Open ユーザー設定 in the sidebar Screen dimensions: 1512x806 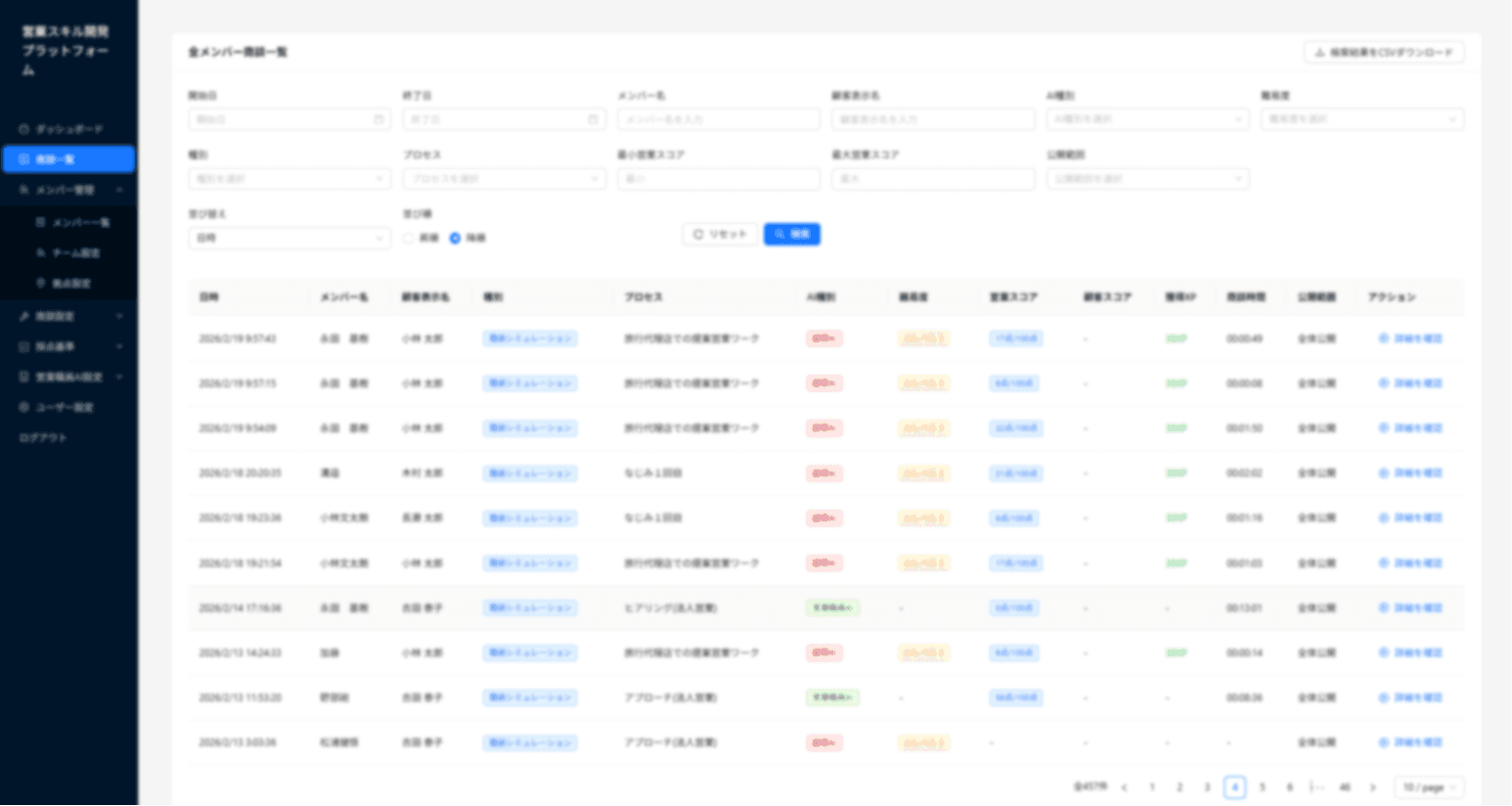click(x=68, y=407)
